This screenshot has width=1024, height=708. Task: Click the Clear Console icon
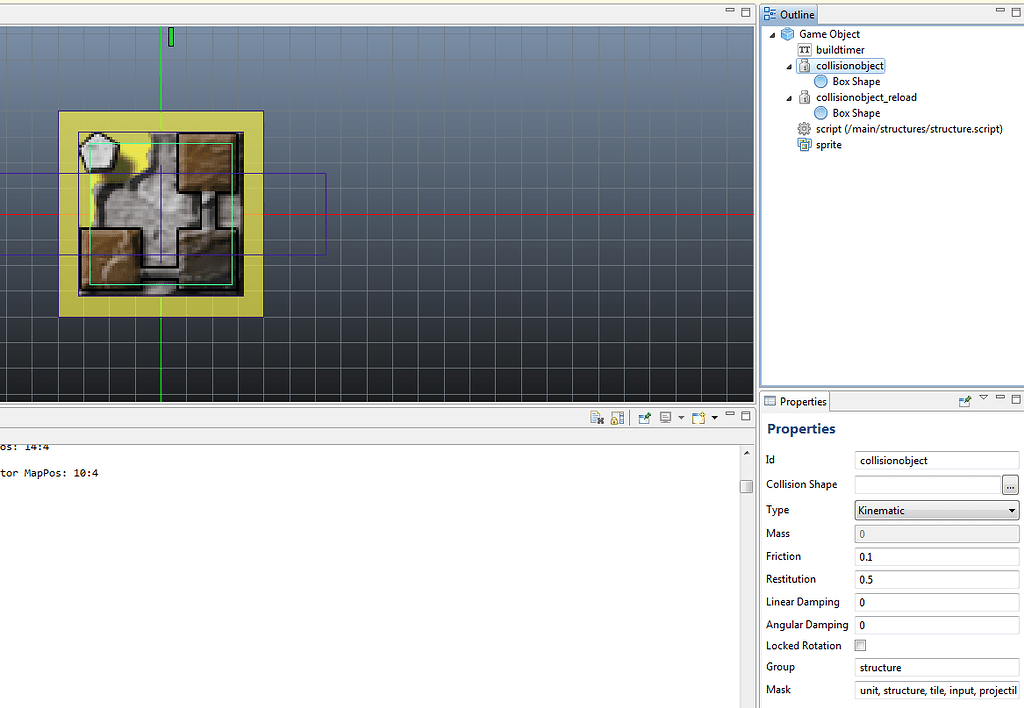[x=597, y=417]
